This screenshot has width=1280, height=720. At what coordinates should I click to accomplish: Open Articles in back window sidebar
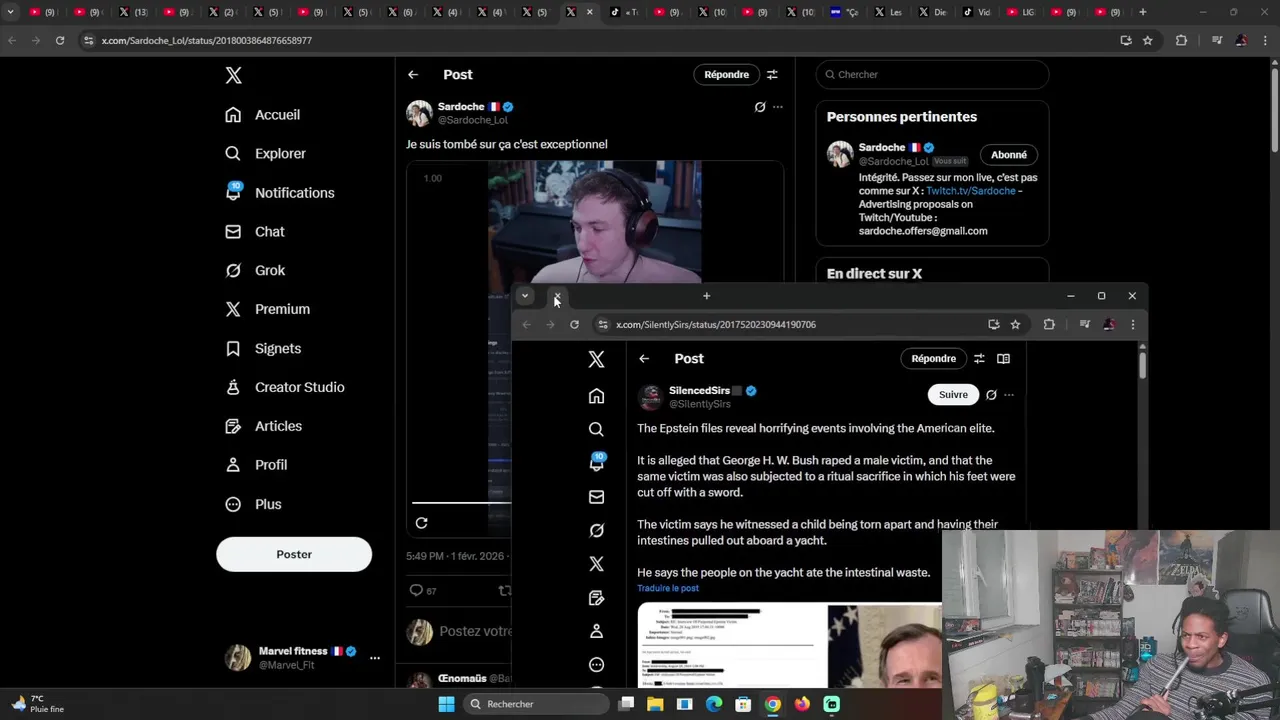coord(264,427)
